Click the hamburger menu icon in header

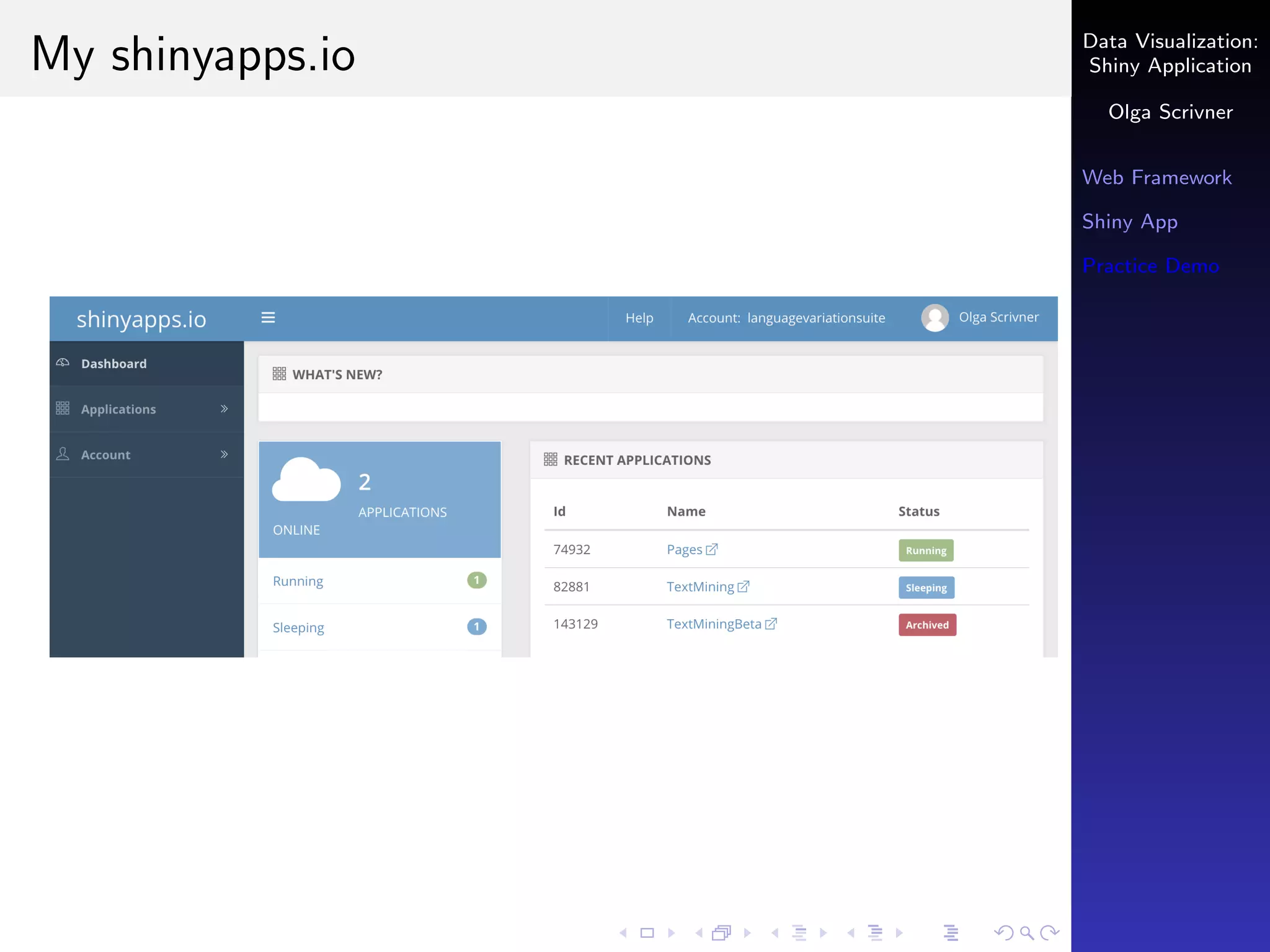pos(268,317)
